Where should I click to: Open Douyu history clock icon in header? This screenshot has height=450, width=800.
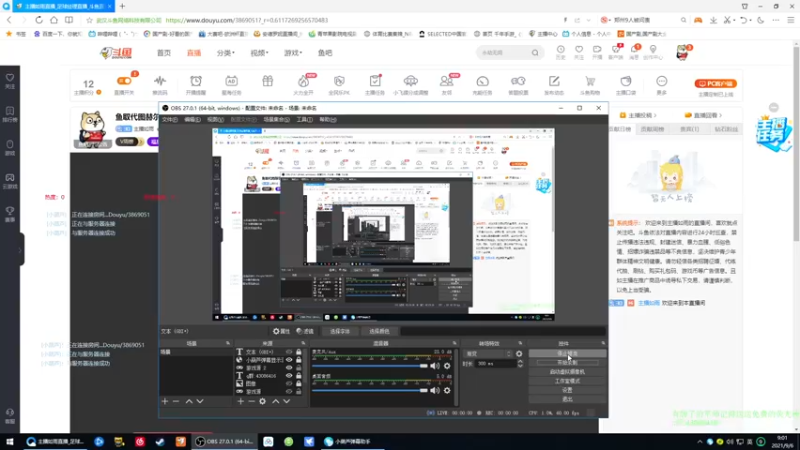561,49
